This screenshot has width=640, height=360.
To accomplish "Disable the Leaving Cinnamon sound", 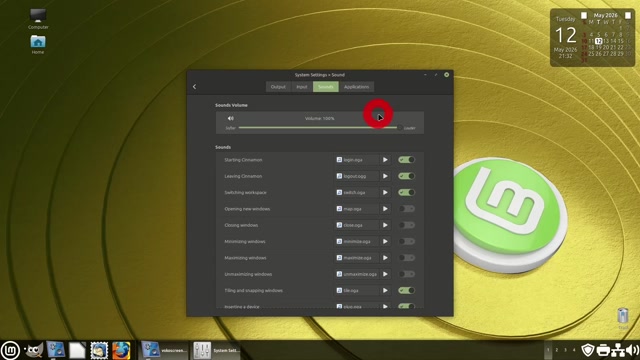I will 407,176.
